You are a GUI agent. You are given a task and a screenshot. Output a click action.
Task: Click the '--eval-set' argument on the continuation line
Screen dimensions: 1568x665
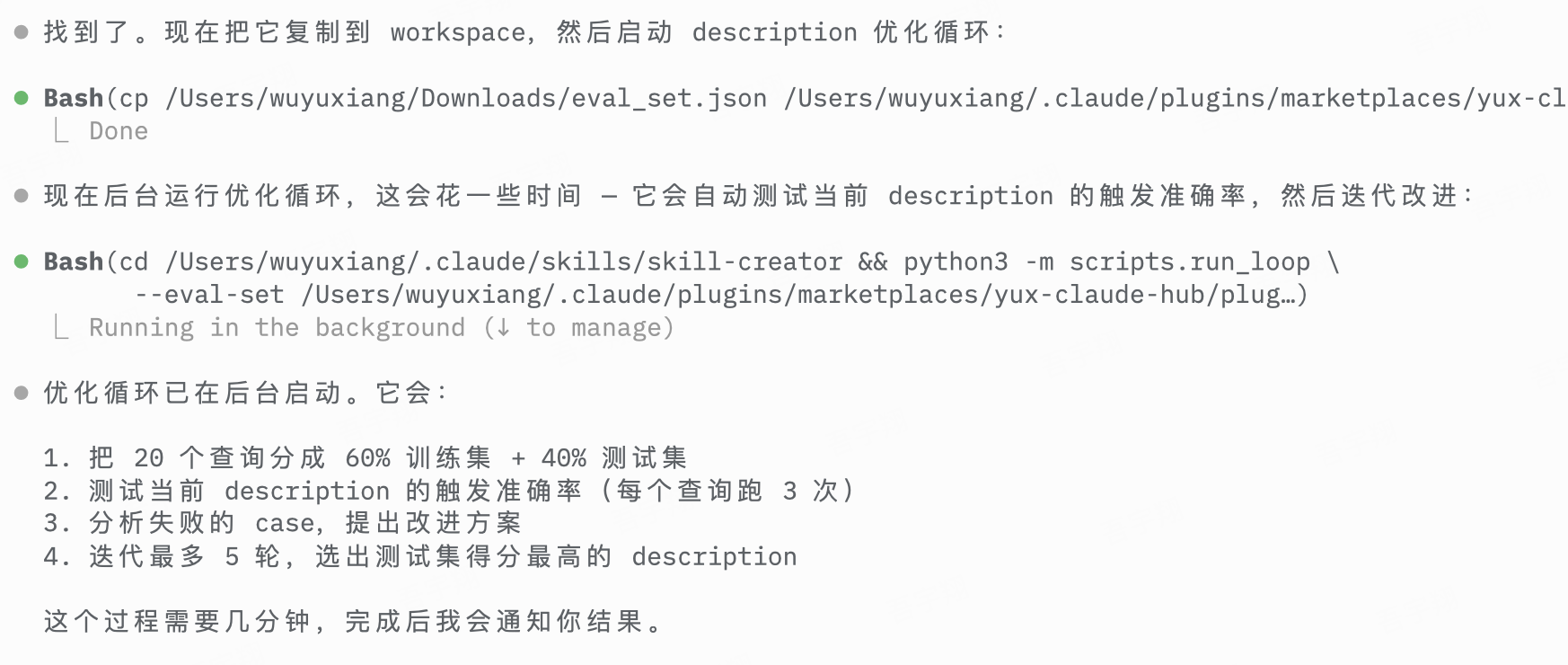click(x=209, y=295)
